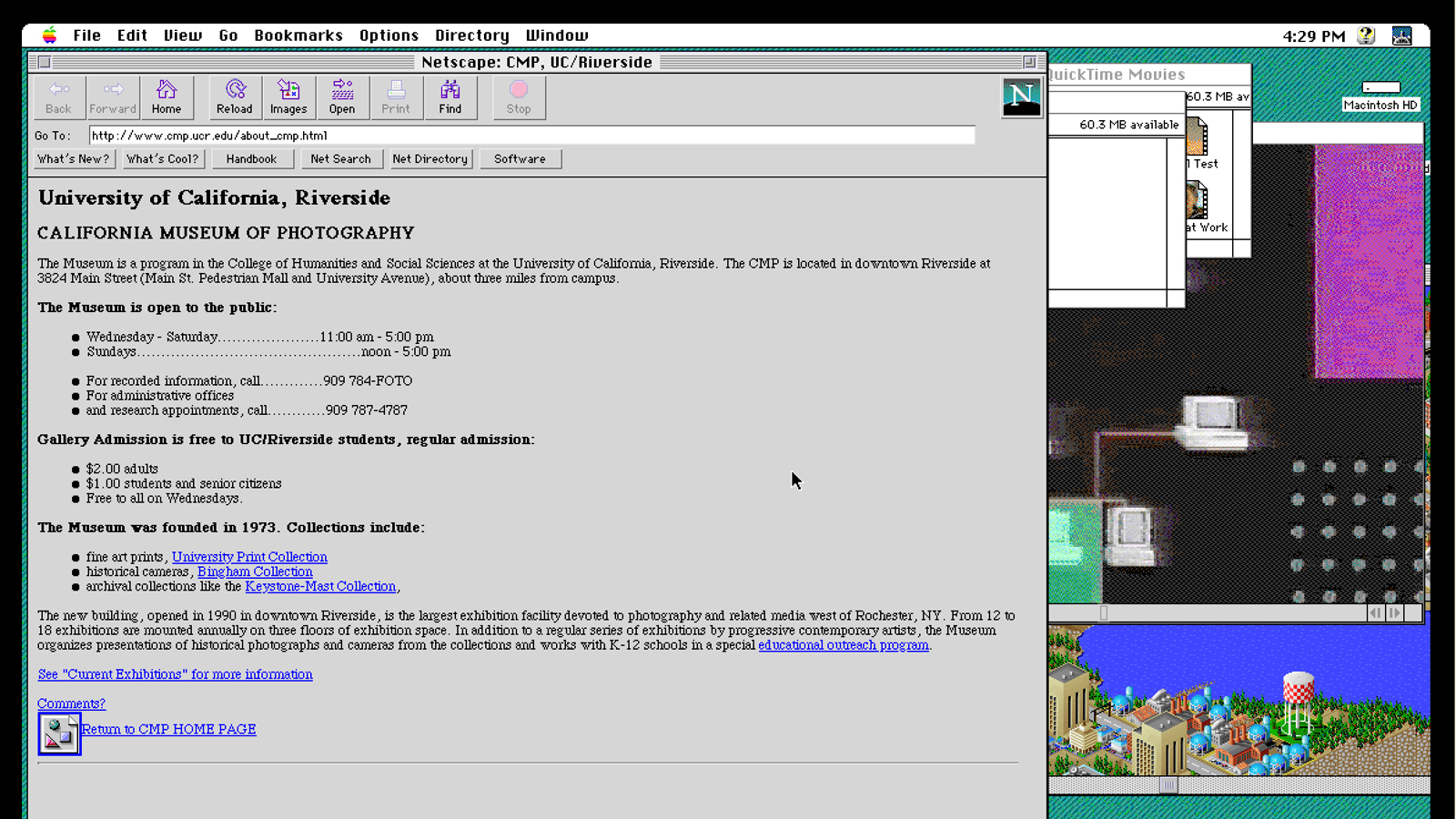The height and width of the screenshot is (819, 1456).
Task: Go to Home in Netscape toolbar
Action: pos(167,97)
